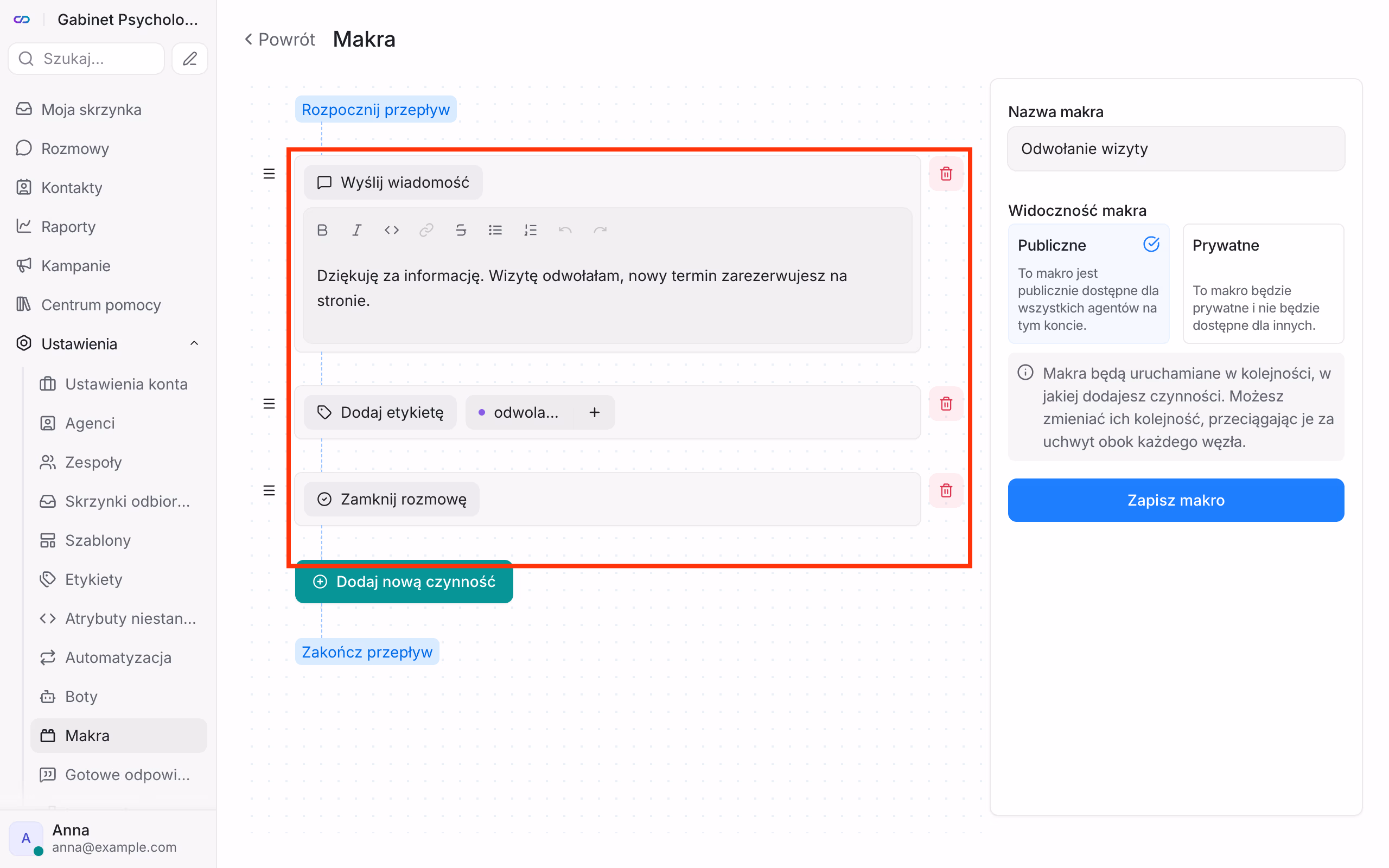Open the Wyślij wiadomość action type selector
This screenshot has height=868, width=1389.
tap(393, 183)
